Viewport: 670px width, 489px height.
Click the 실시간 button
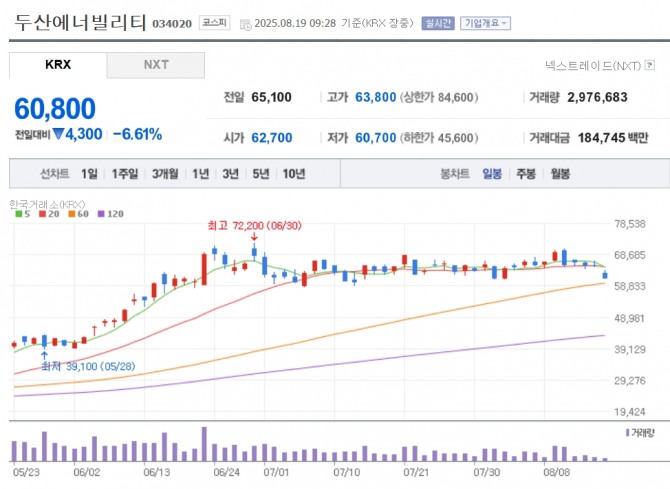pyautogui.click(x=438, y=23)
